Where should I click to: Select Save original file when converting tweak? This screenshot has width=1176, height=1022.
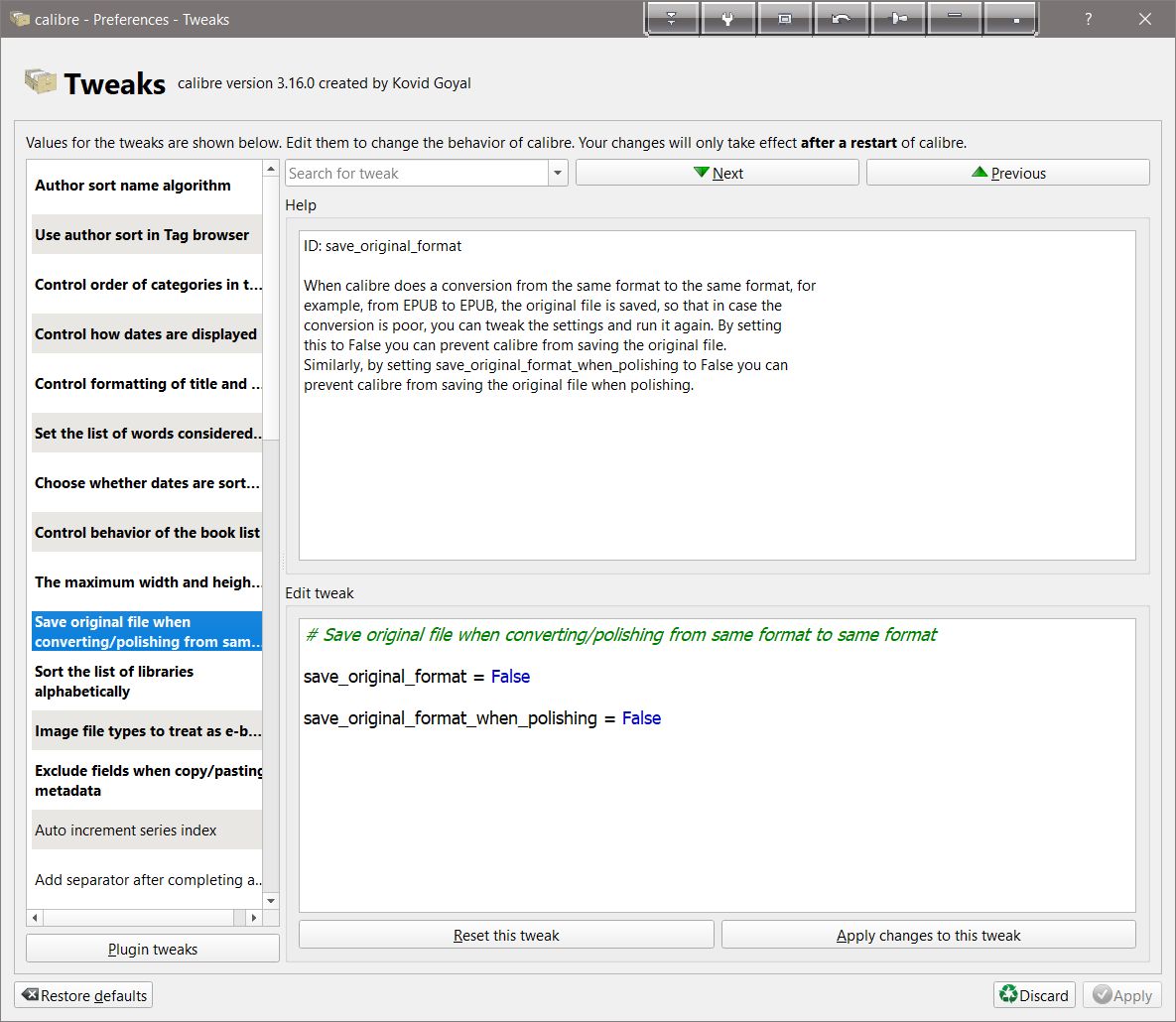coord(147,631)
